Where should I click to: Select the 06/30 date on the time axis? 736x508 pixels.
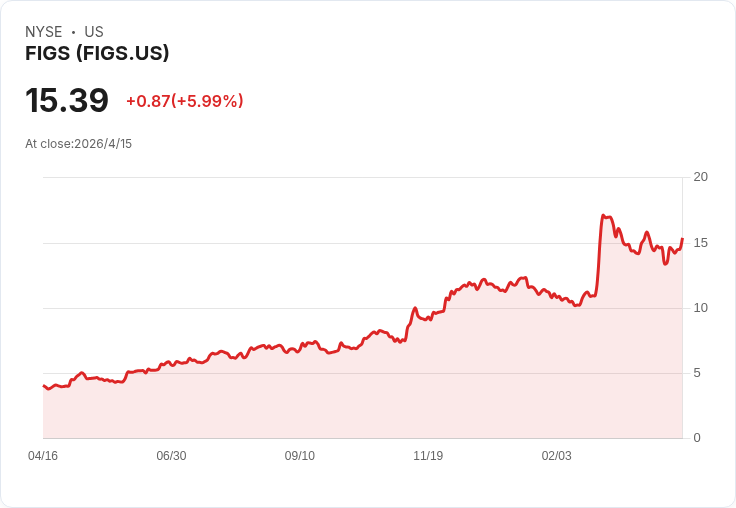point(171,456)
